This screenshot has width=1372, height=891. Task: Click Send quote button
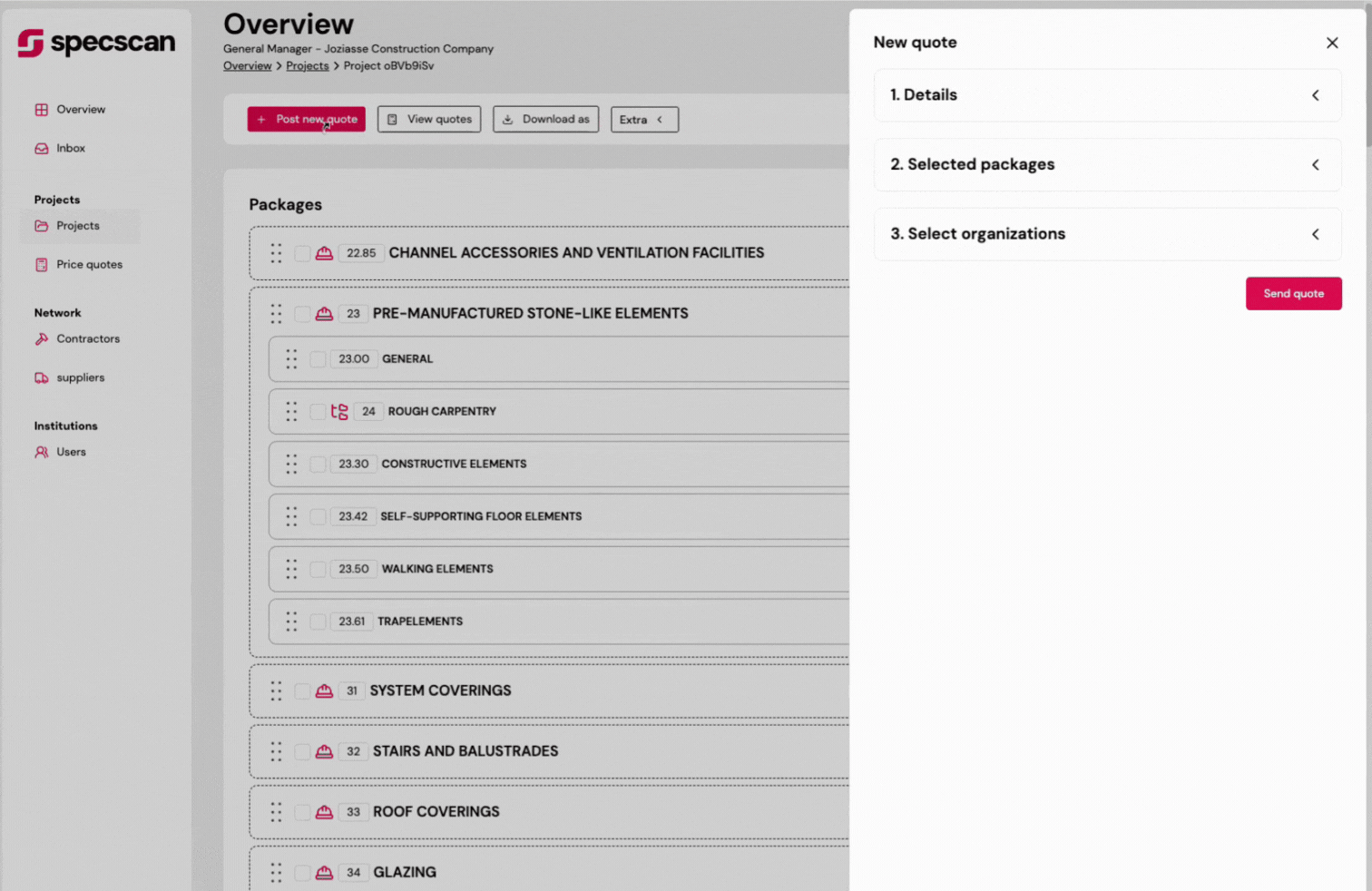tap(1293, 294)
